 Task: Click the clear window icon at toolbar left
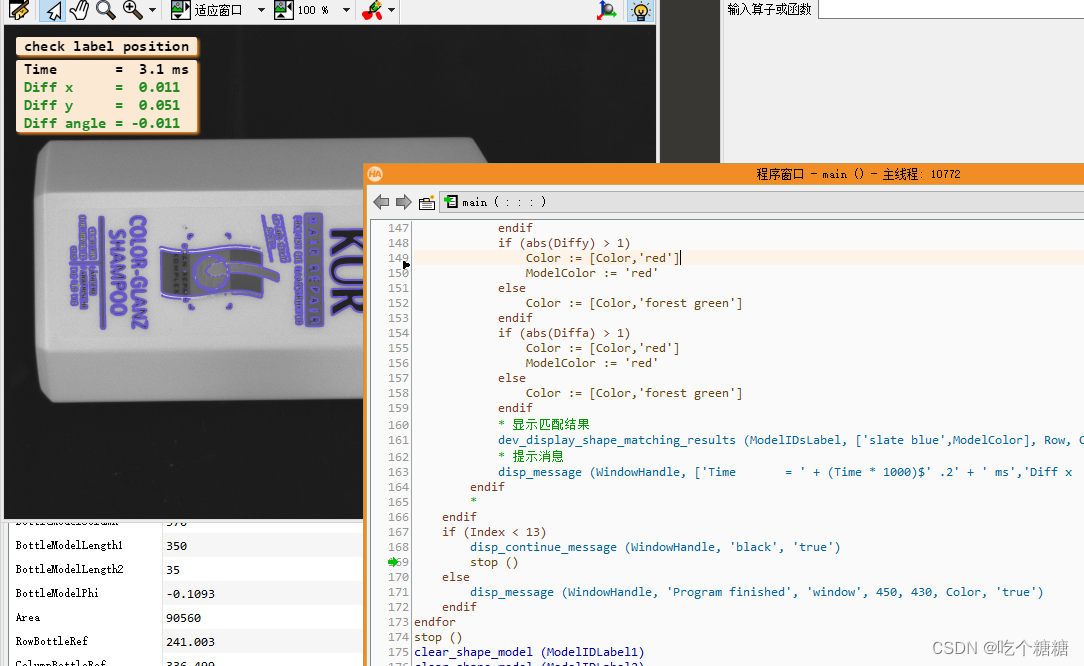pos(18,10)
